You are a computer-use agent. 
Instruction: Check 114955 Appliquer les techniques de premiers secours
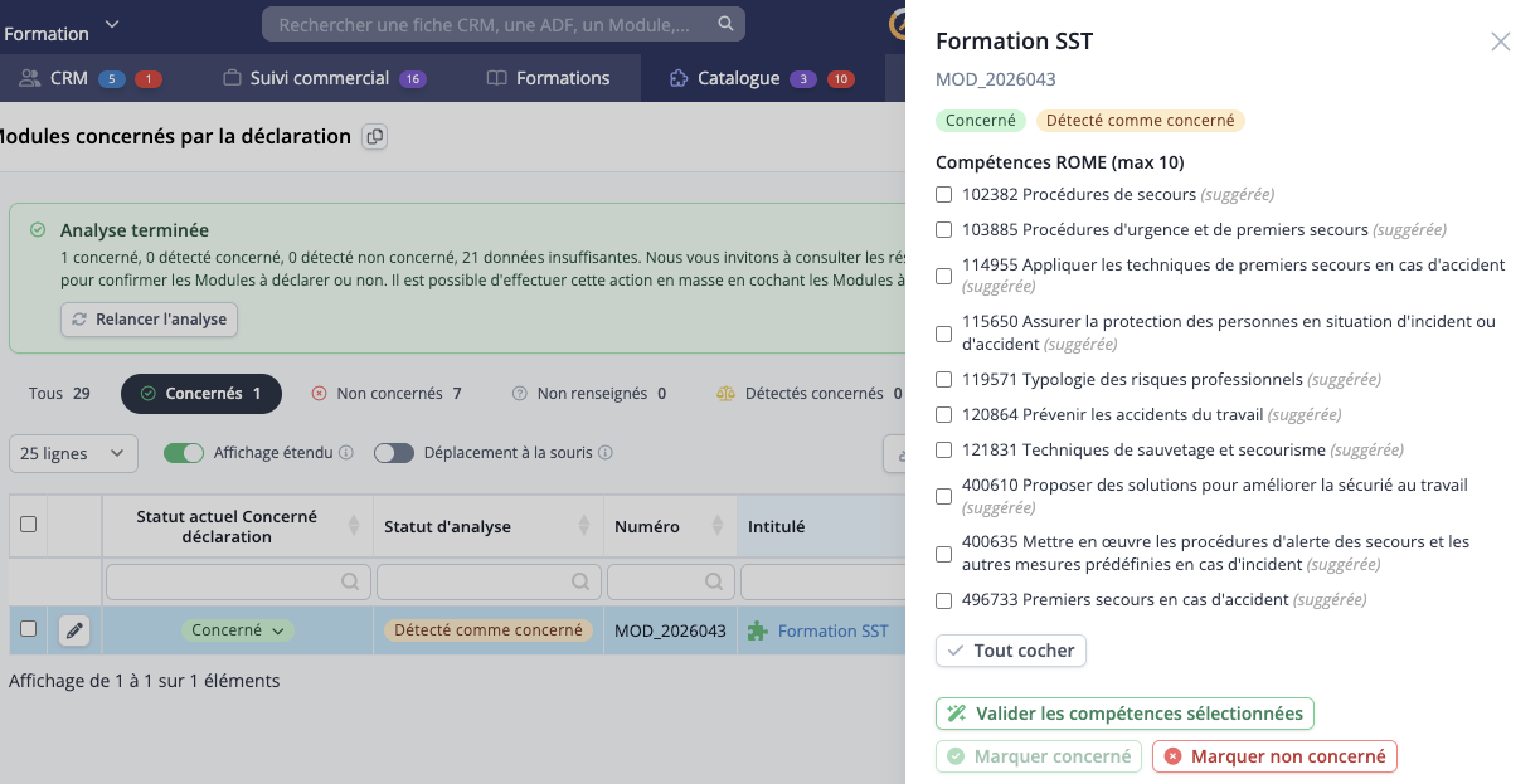point(944,276)
